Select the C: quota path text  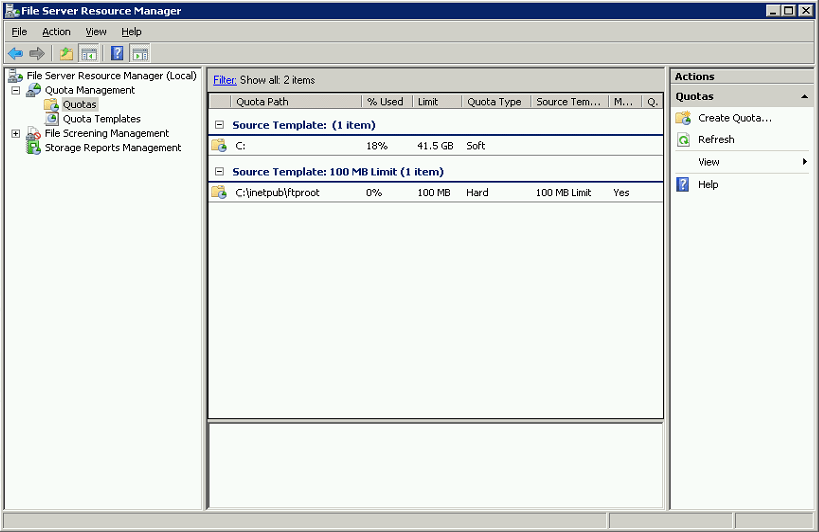pyautogui.click(x=240, y=146)
